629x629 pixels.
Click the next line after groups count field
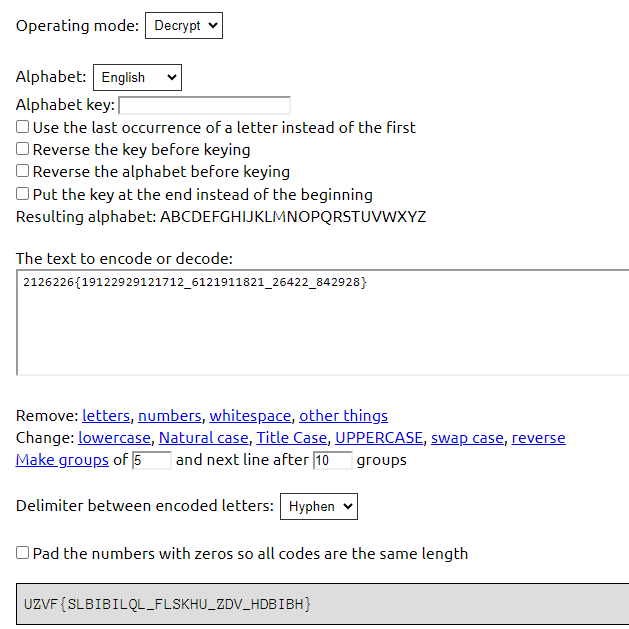[333, 460]
